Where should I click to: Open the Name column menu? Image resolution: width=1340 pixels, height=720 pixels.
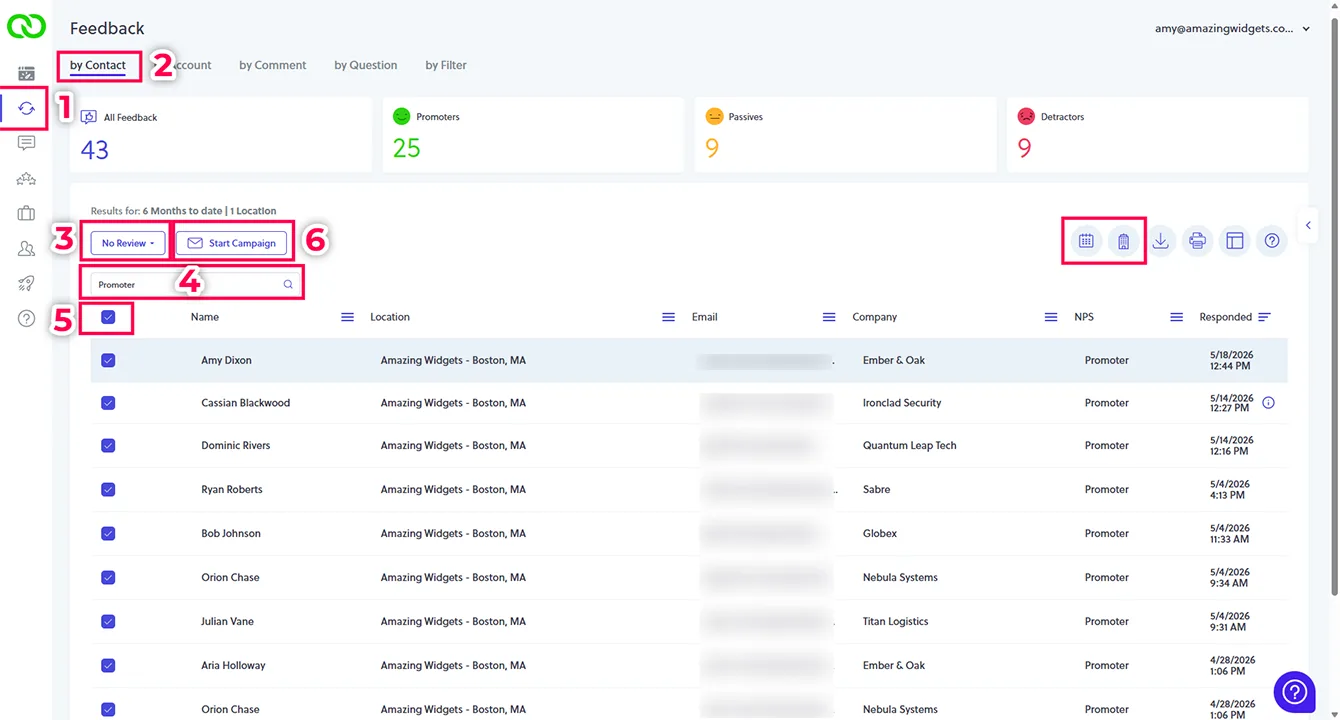pos(347,317)
